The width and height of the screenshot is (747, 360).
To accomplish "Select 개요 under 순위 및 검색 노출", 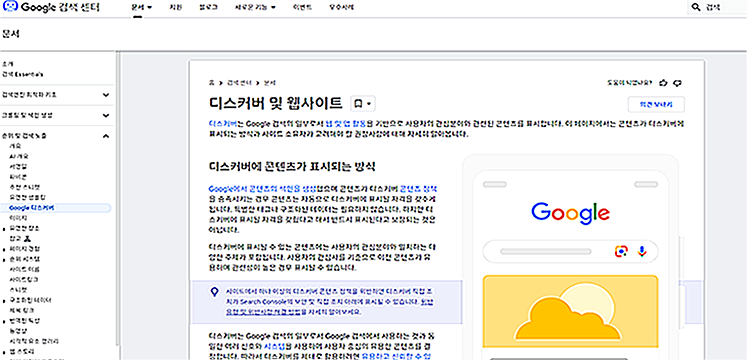I will point(15,146).
